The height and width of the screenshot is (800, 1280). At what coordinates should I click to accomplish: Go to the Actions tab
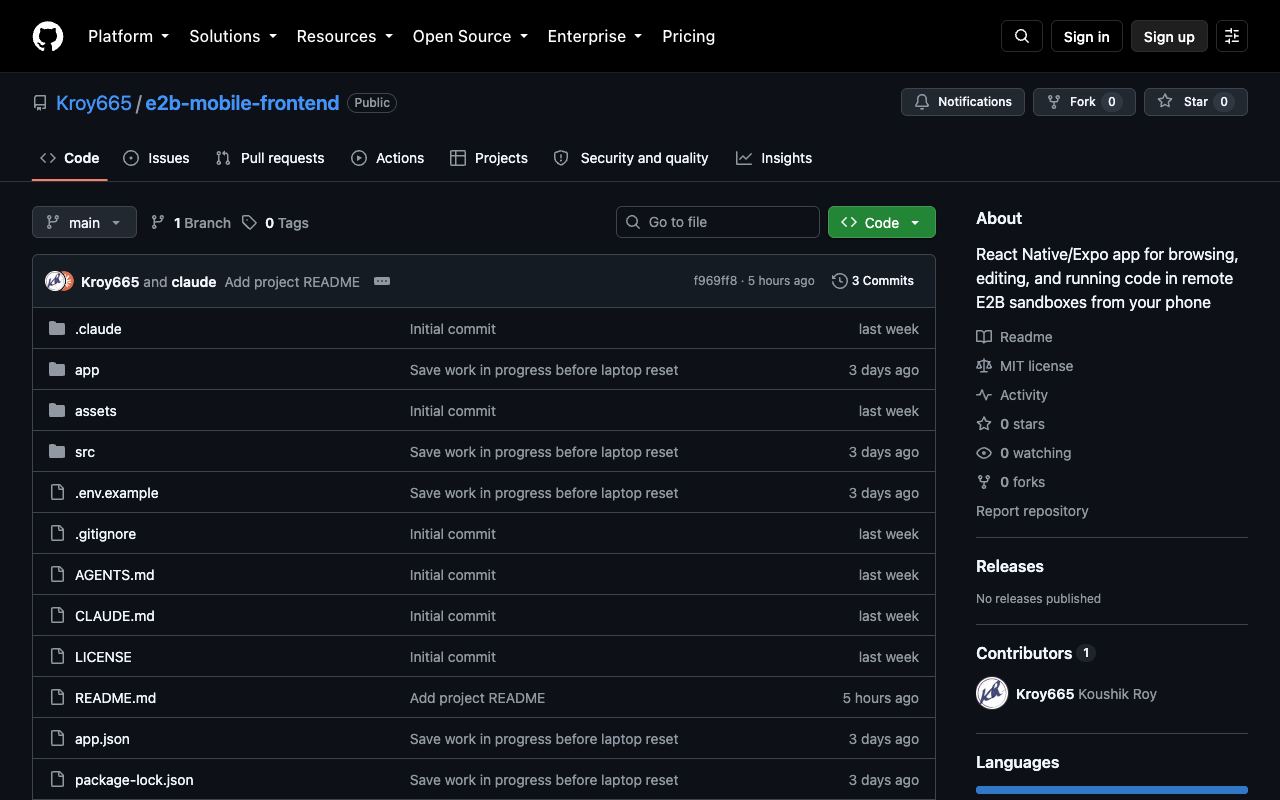click(x=388, y=158)
